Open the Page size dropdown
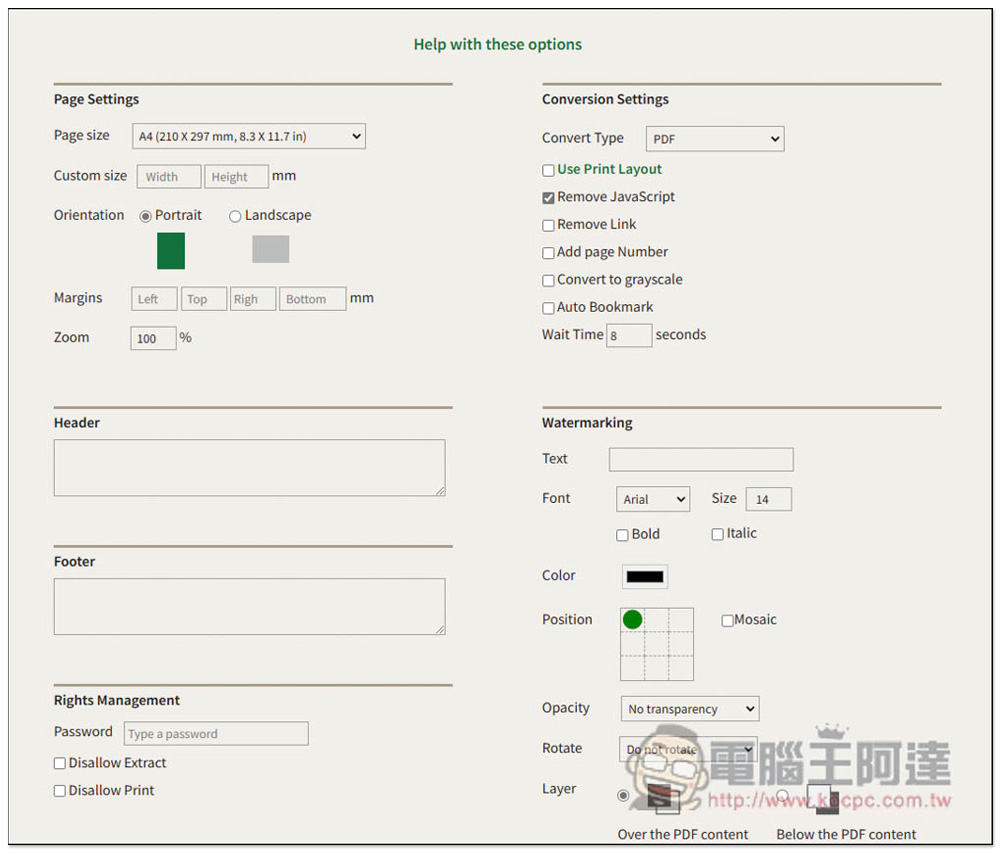Image resolution: width=1000 pixels, height=854 pixels. (x=249, y=136)
